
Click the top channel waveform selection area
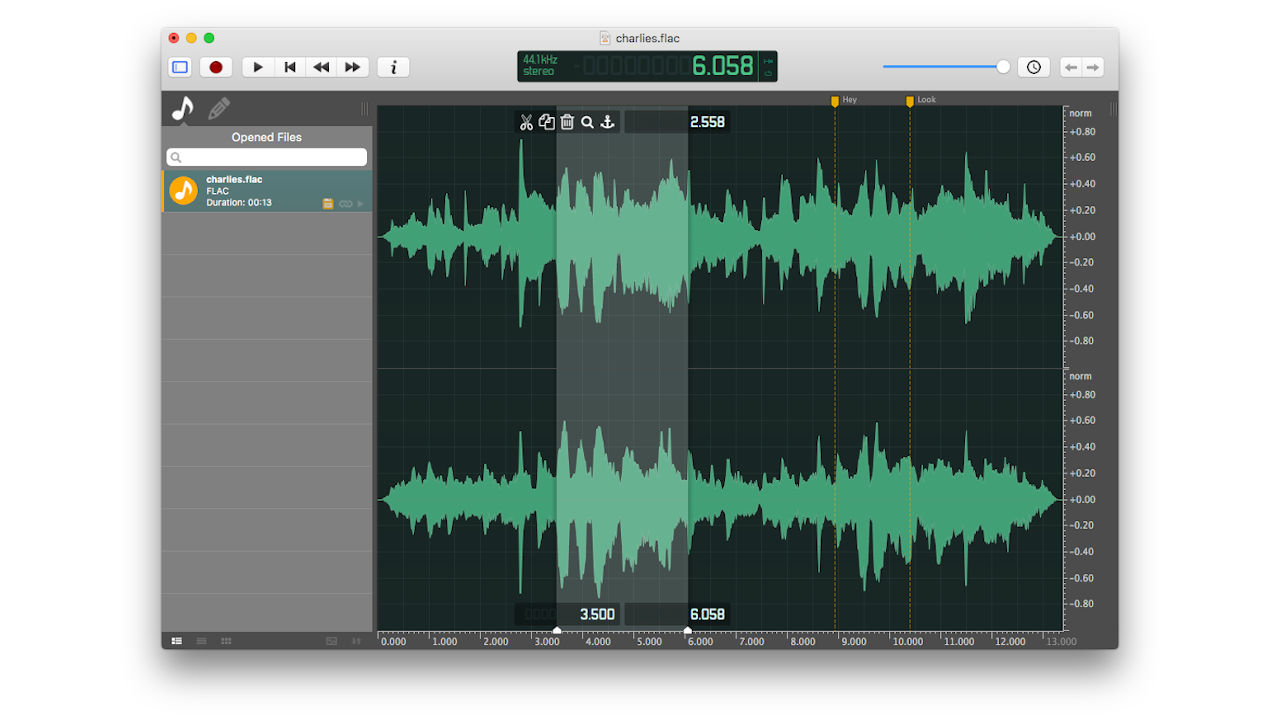pyautogui.click(x=622, y=237)
